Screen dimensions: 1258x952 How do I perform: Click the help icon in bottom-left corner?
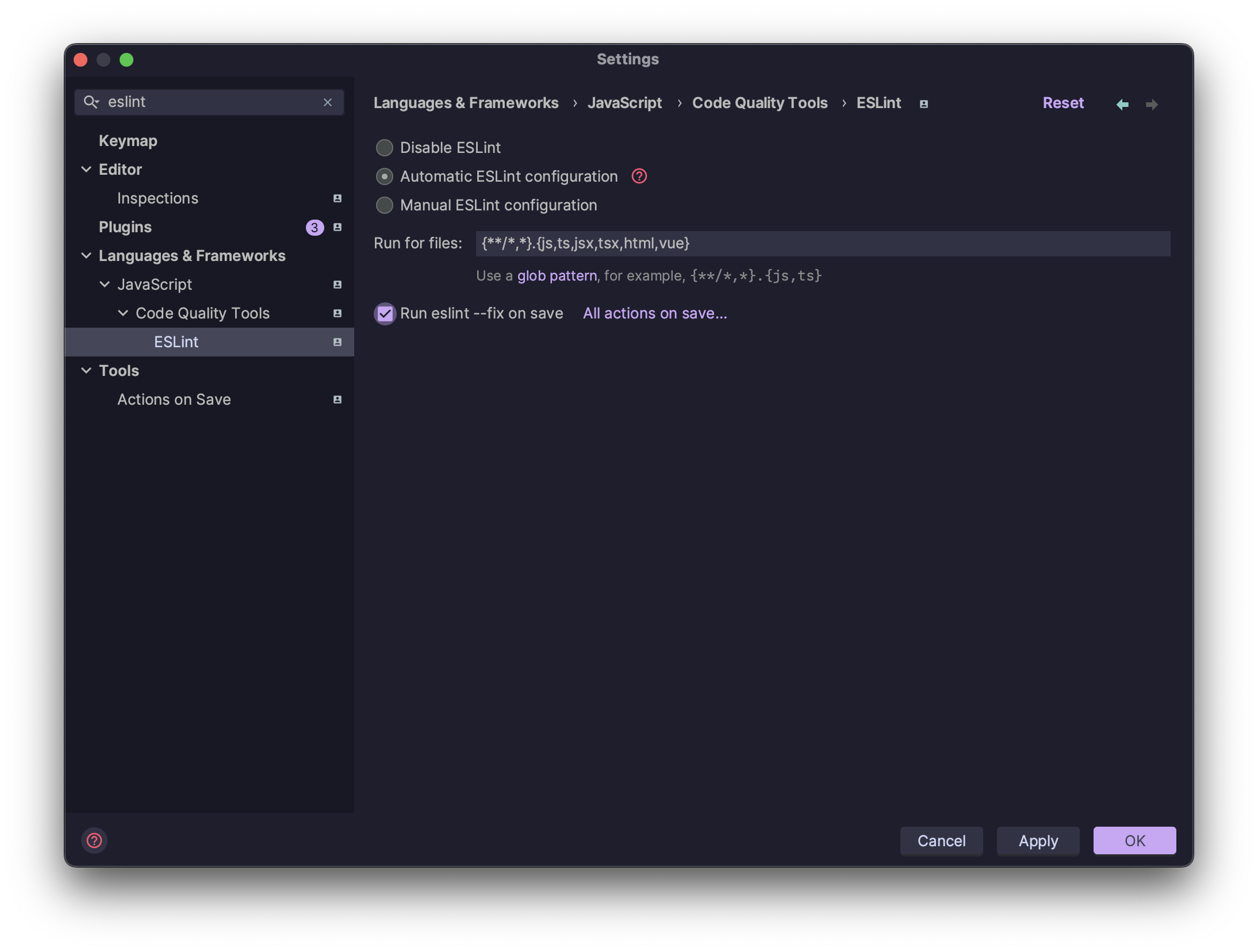click(x=94, y=840)
